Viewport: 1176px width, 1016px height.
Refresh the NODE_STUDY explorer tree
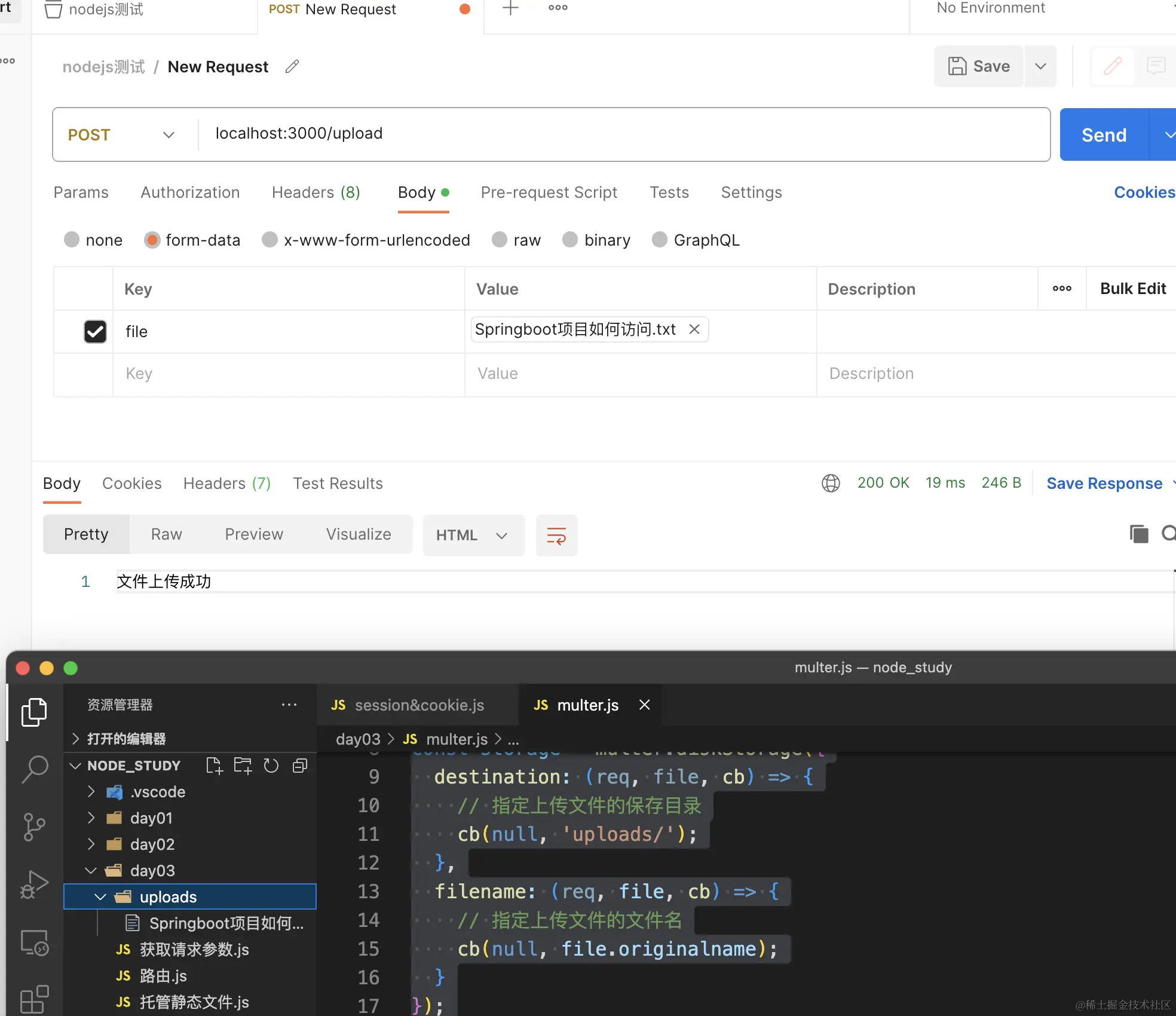click(x=271, y=766)
